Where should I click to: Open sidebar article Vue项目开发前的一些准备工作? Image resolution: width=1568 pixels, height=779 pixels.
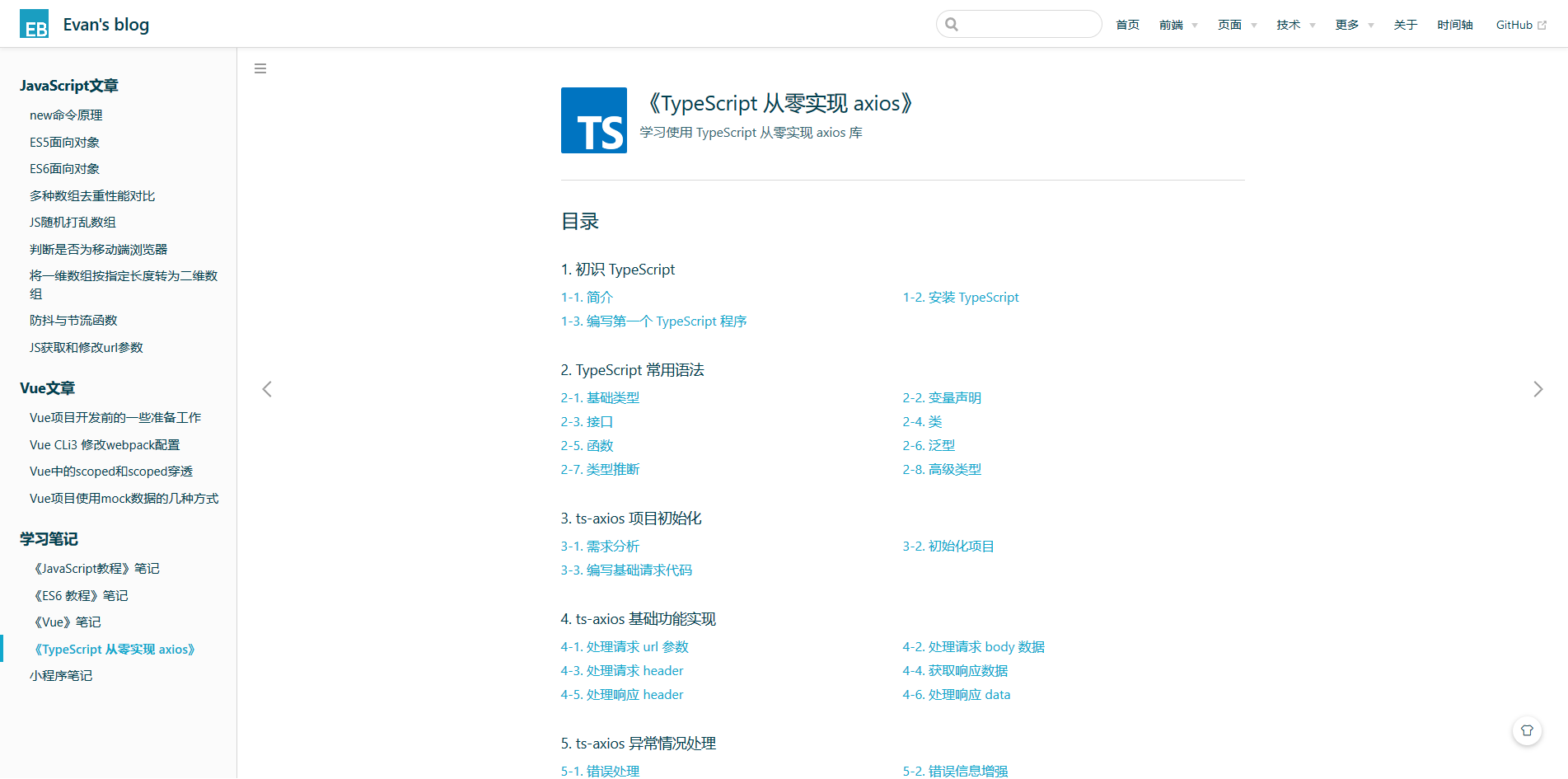[x=115, y=418]
